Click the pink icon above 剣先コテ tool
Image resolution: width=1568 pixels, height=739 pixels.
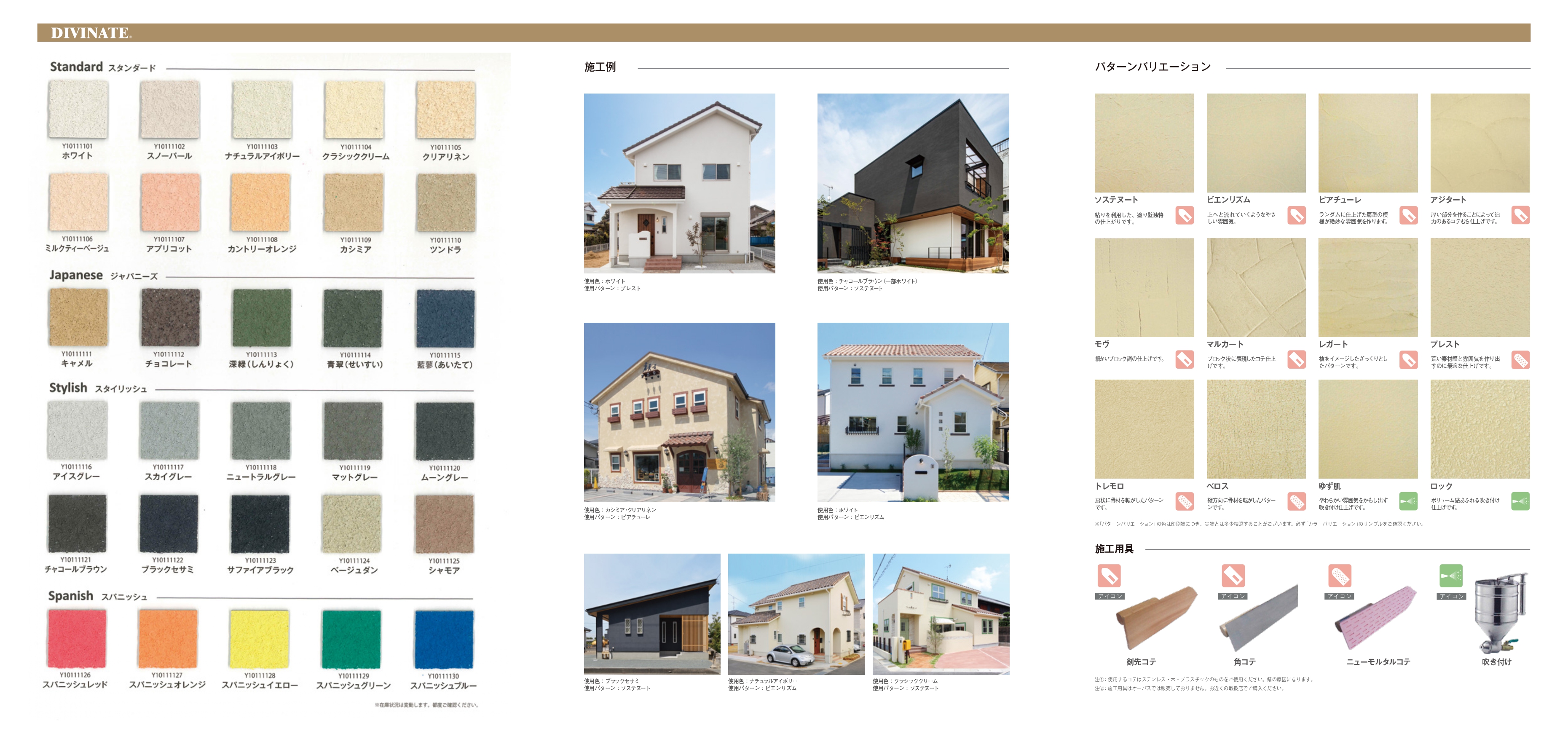[1108, 575]
